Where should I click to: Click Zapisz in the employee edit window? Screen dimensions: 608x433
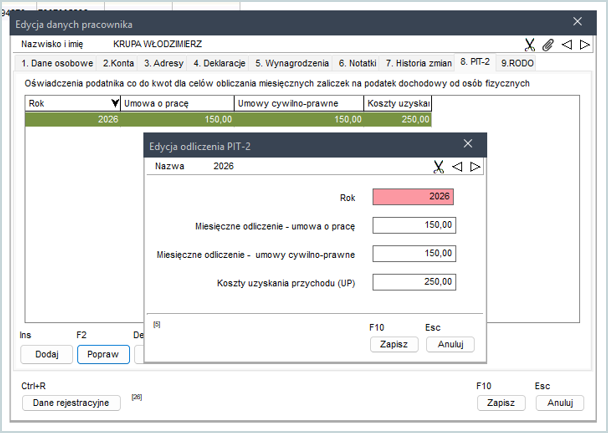(501, 403)
